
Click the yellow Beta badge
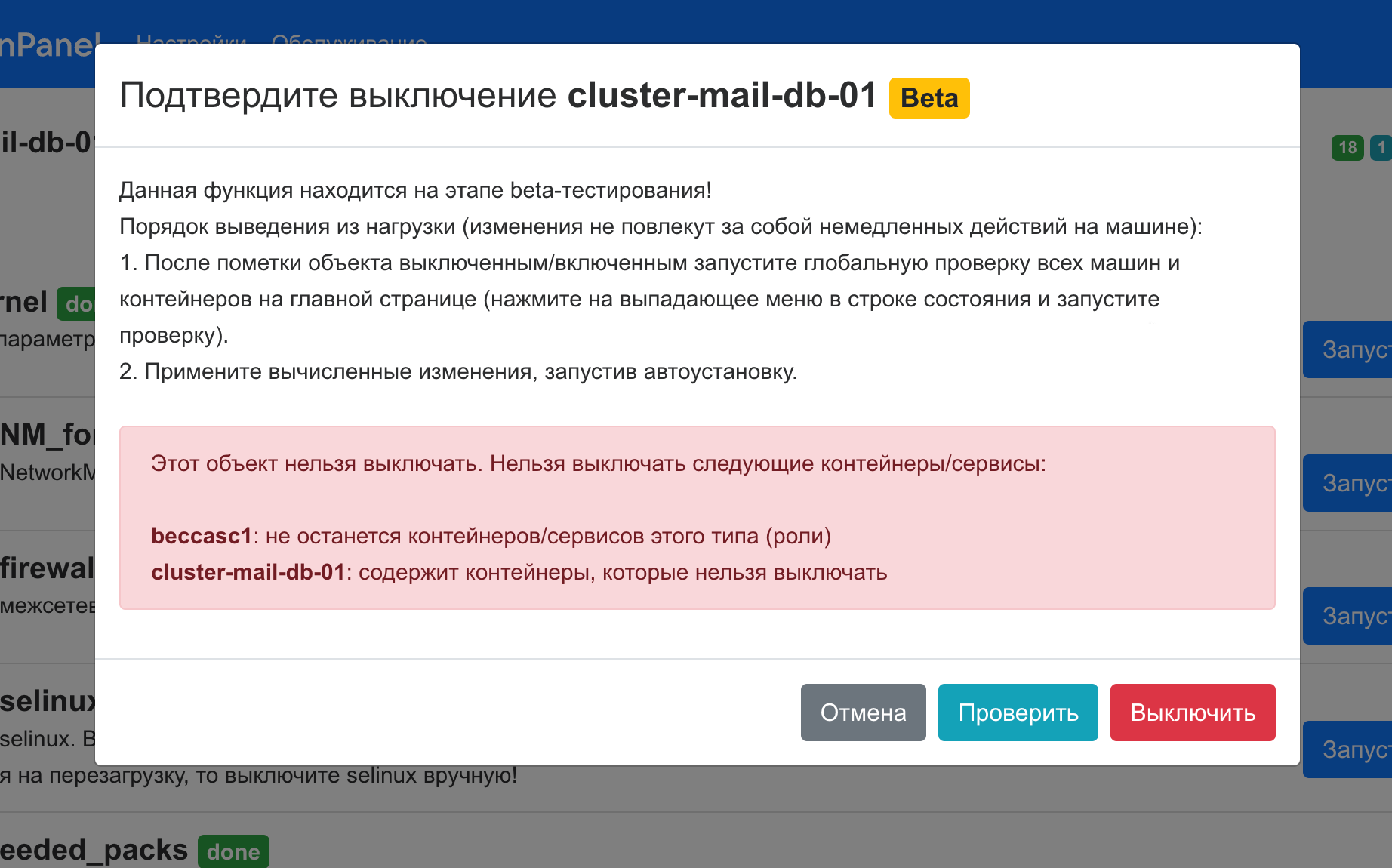pos(929,98)
